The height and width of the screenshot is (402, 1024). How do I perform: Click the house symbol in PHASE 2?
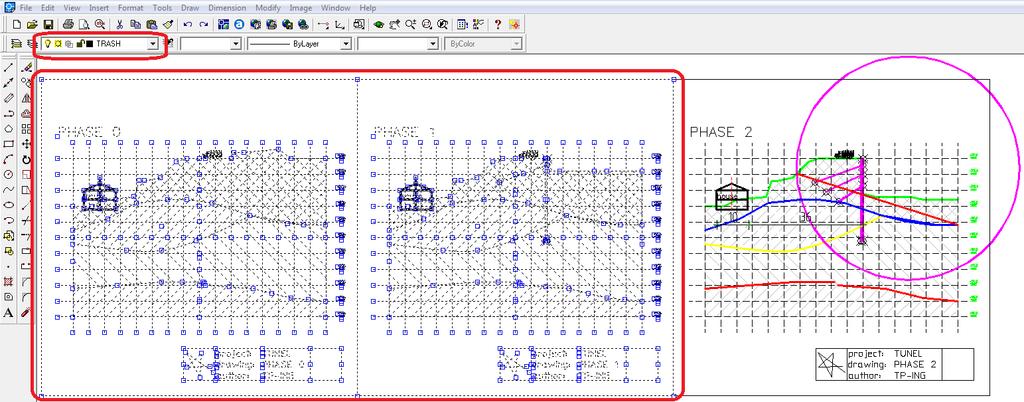[730, 195]
